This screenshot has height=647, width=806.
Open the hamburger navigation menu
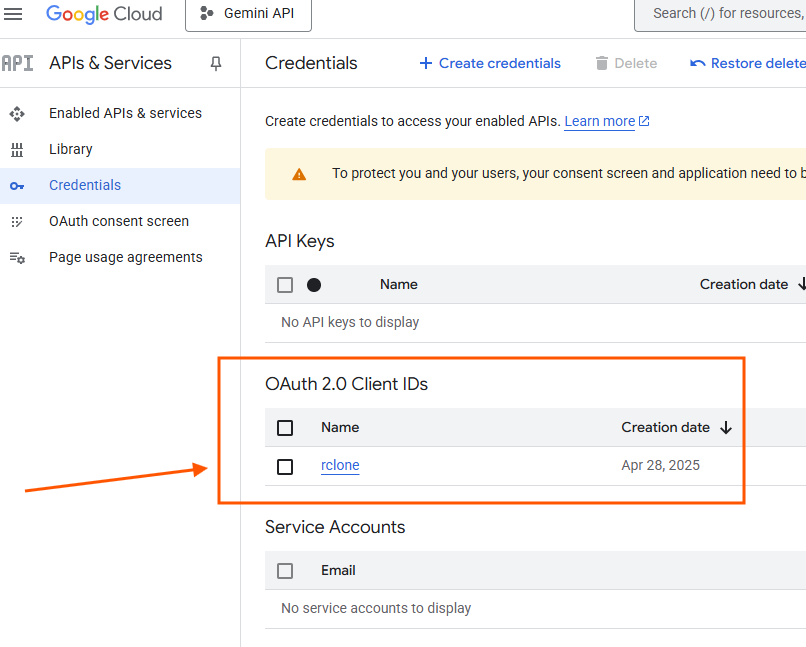[x=13, y=14]
